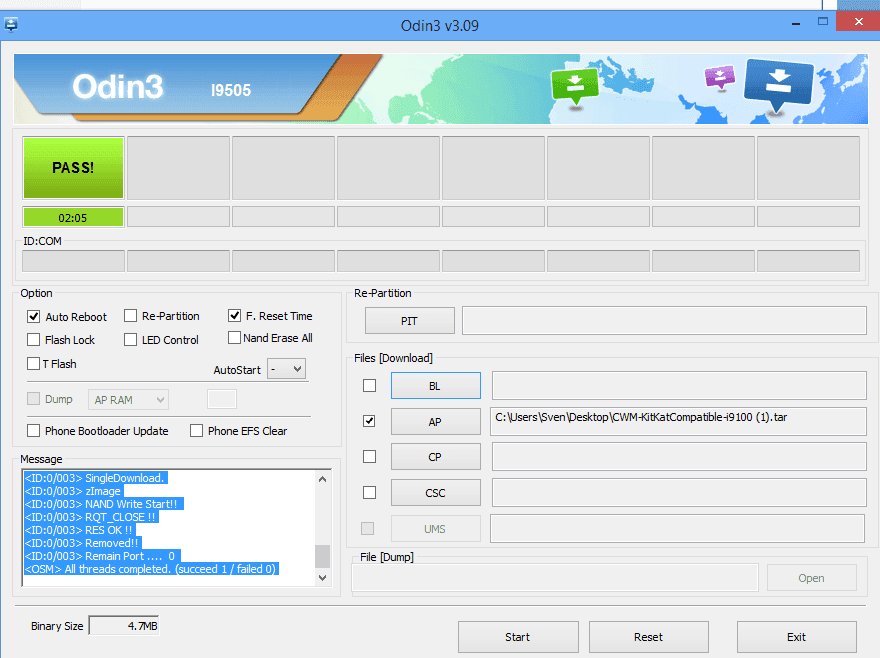Screen dimensions: 880x658
Task: Click the File Dump path field
Action: click(x=555, y=578)
